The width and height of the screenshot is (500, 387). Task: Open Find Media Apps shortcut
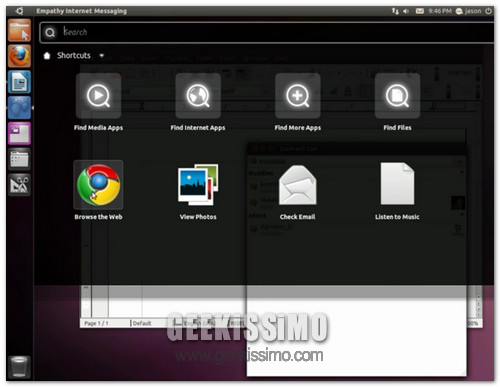(x=98, y=102)
